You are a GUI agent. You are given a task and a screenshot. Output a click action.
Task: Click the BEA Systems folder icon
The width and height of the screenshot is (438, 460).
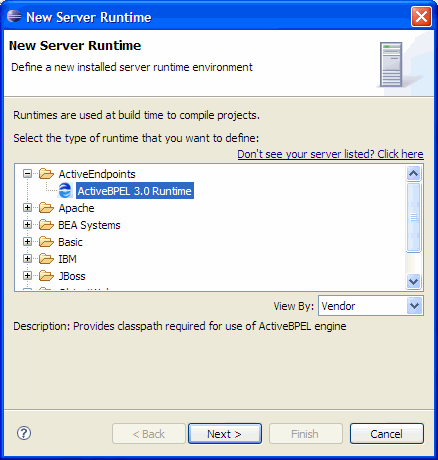[x=46, y=225]
